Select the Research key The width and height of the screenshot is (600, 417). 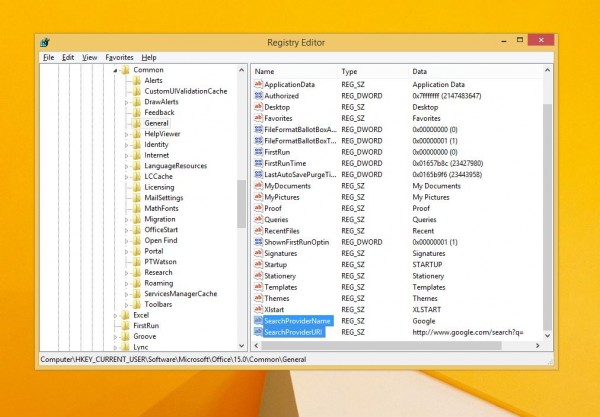158,272
